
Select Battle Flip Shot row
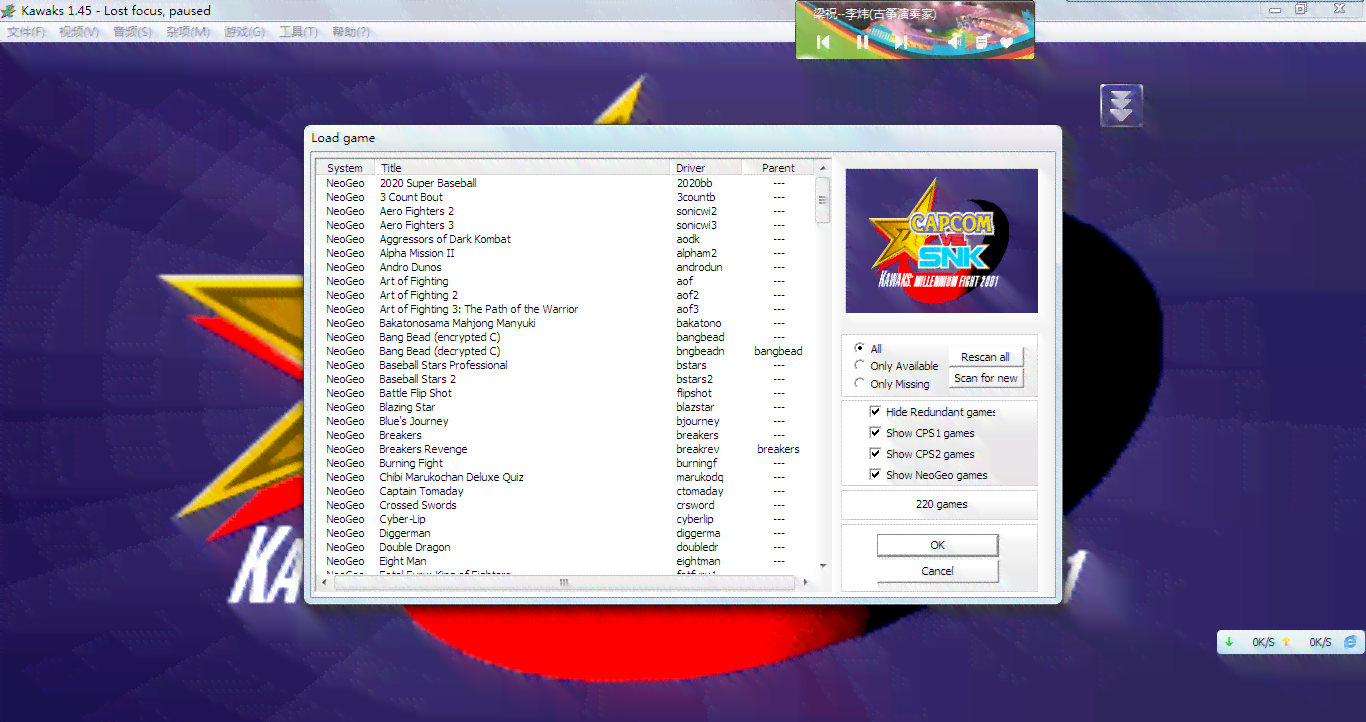[x=566, y=393]
